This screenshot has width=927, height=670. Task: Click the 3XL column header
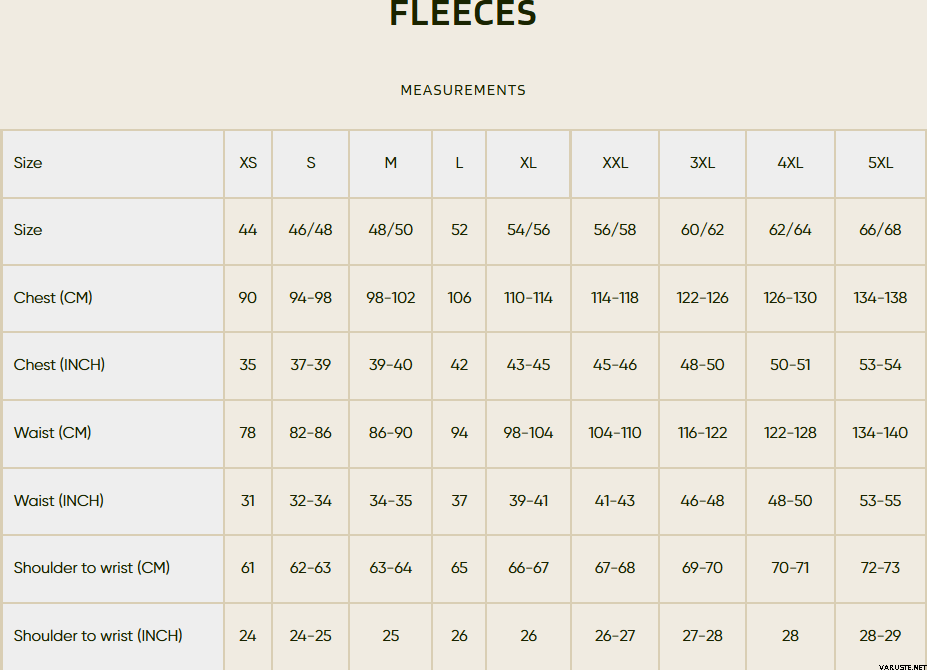(x=702, y=163)
